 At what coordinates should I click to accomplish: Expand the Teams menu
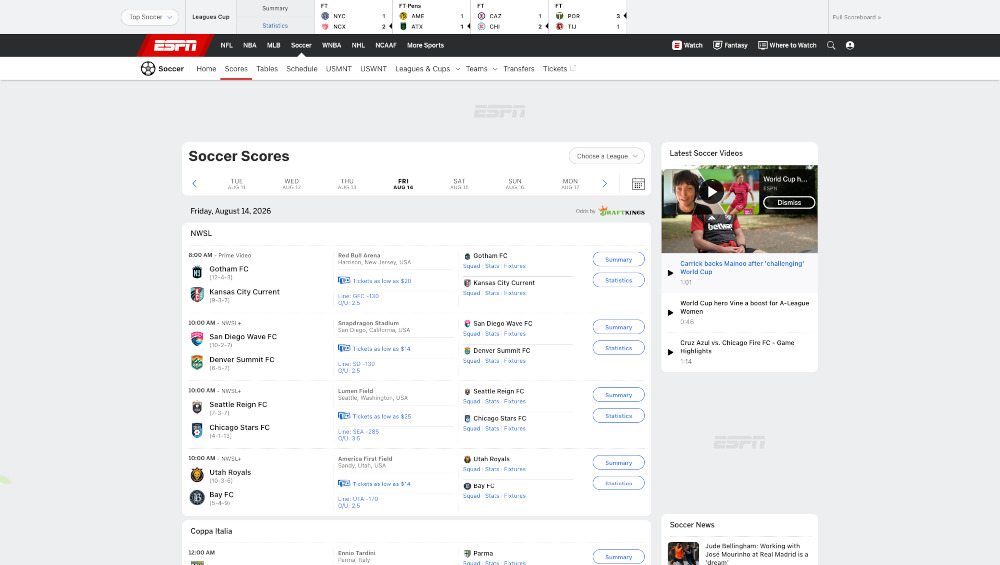tap(481, 69)
